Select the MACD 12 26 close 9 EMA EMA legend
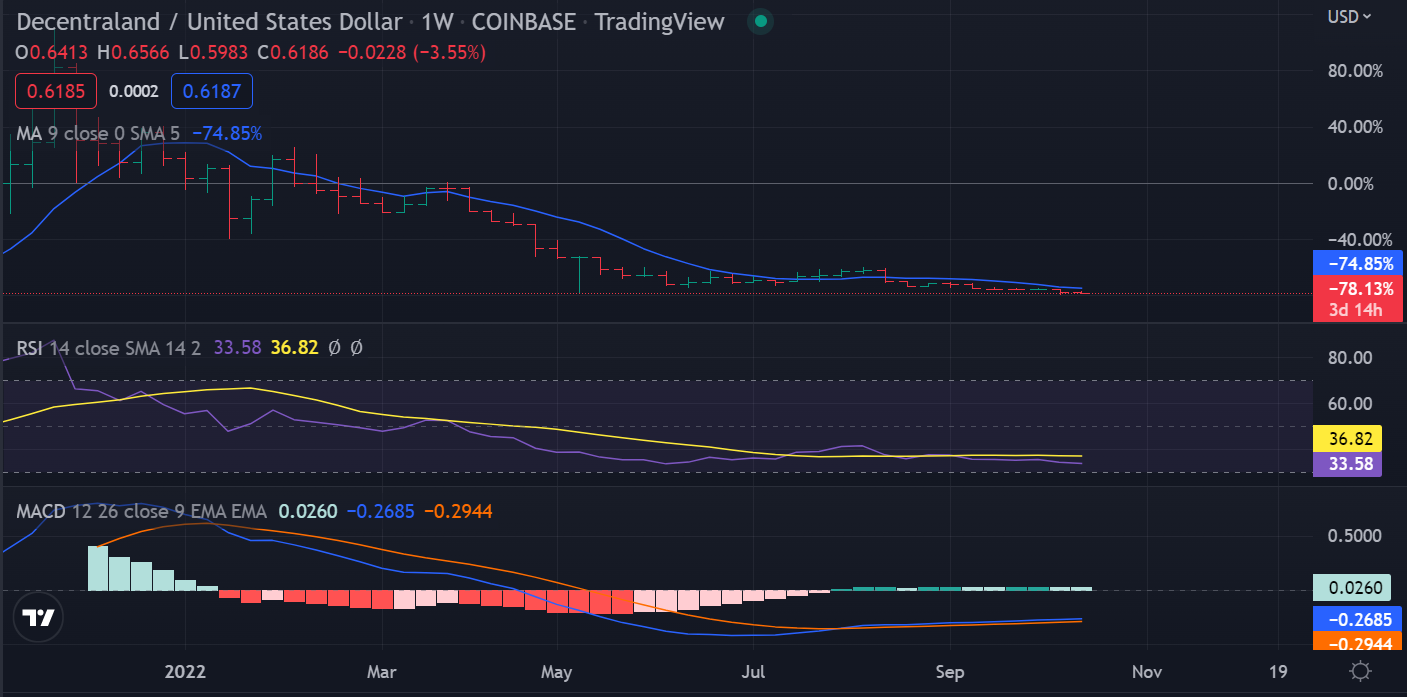The image size is (1407, 697). tap(142, 512)
